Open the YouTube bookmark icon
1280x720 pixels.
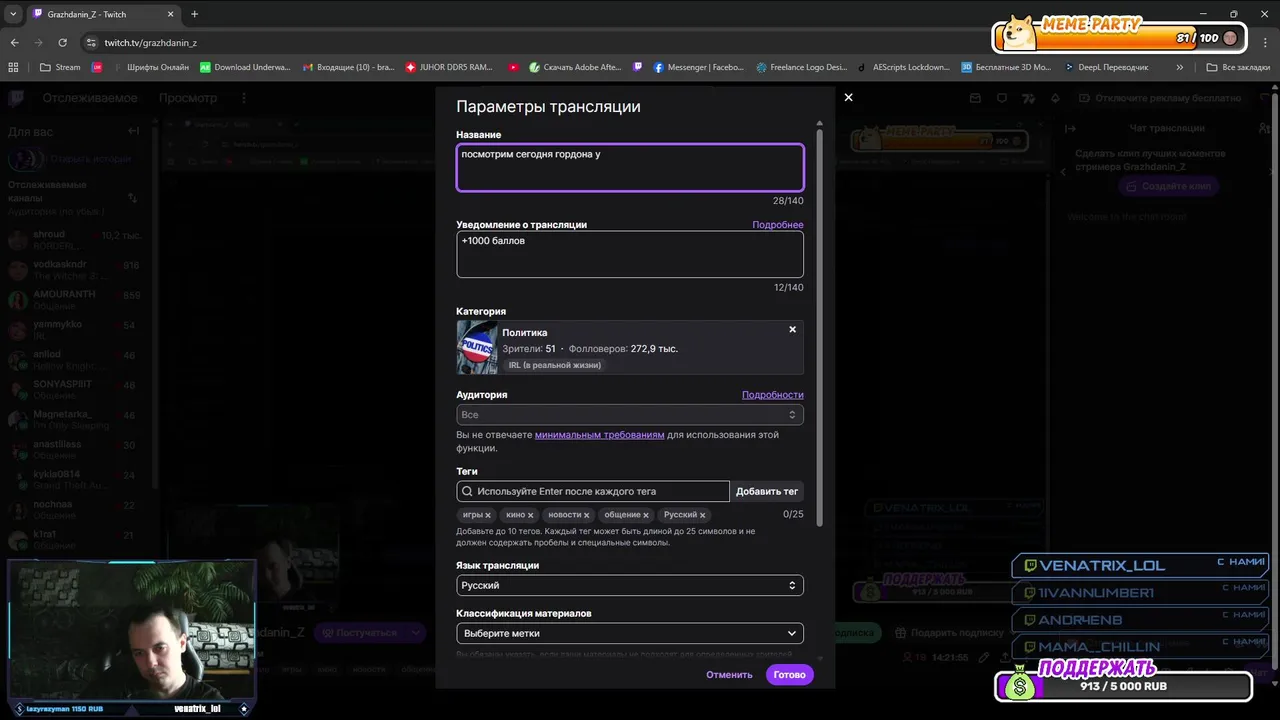click(513, 67)
